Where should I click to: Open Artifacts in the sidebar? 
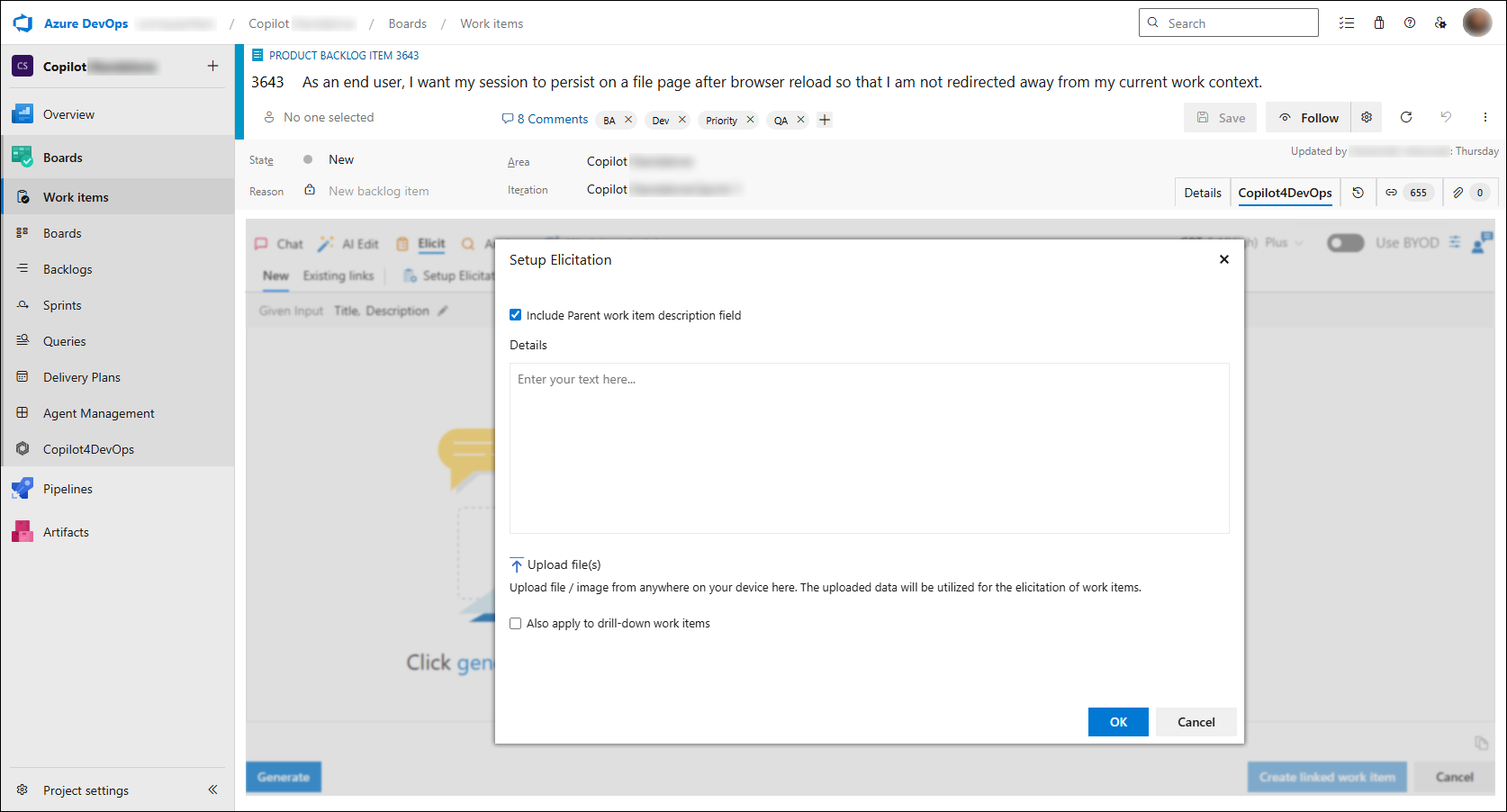tap(118, 532)
